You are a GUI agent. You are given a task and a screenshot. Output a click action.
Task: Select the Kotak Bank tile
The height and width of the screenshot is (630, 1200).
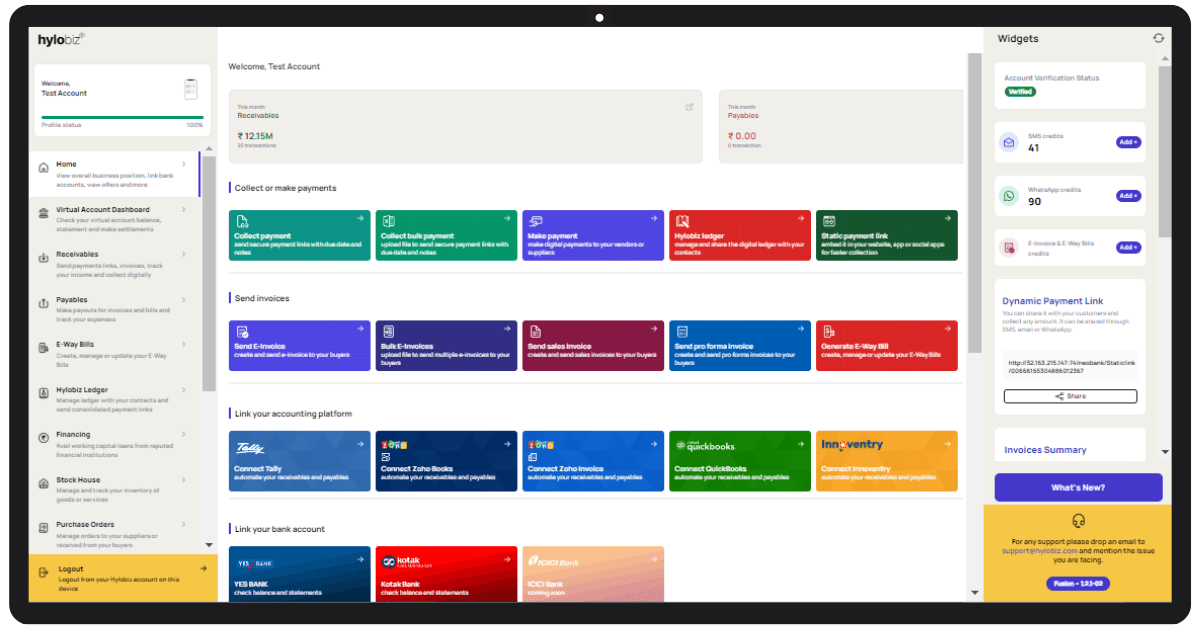tap(446, 574)
